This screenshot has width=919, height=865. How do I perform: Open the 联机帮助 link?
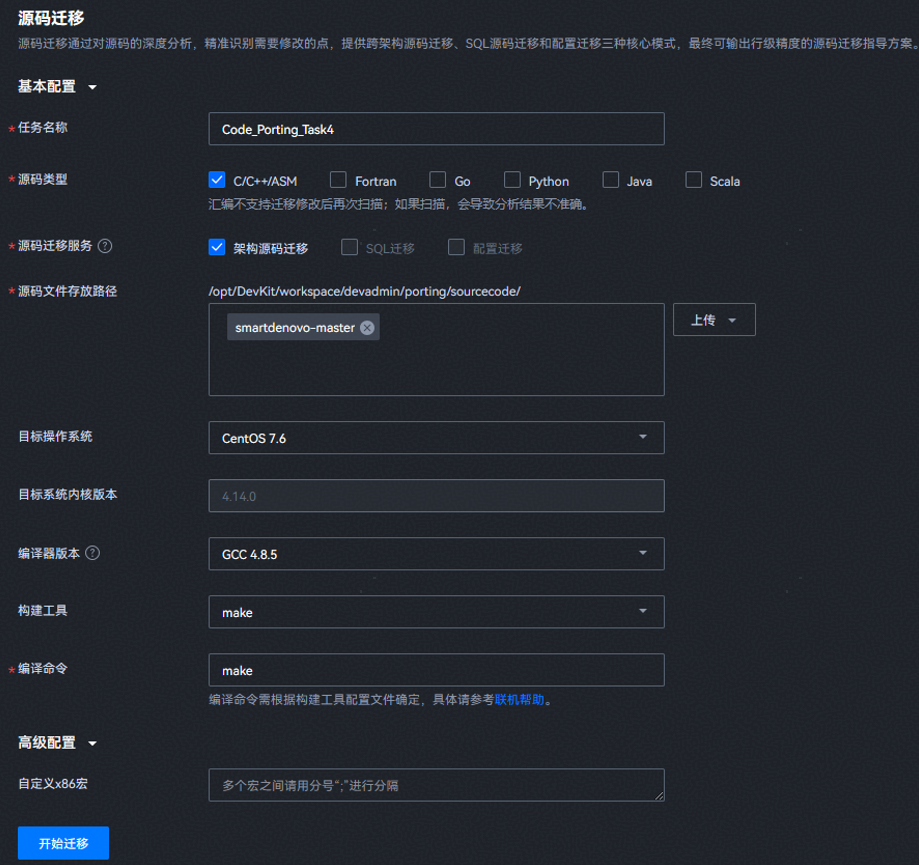[519, 700]
